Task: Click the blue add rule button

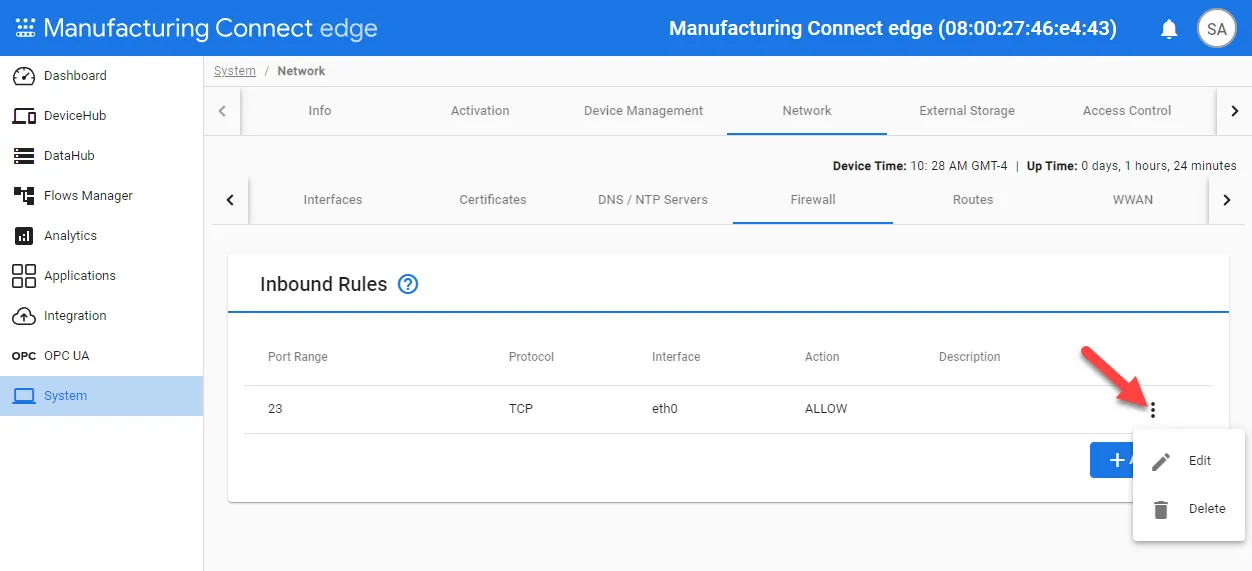Action: tap(1111, 460)
